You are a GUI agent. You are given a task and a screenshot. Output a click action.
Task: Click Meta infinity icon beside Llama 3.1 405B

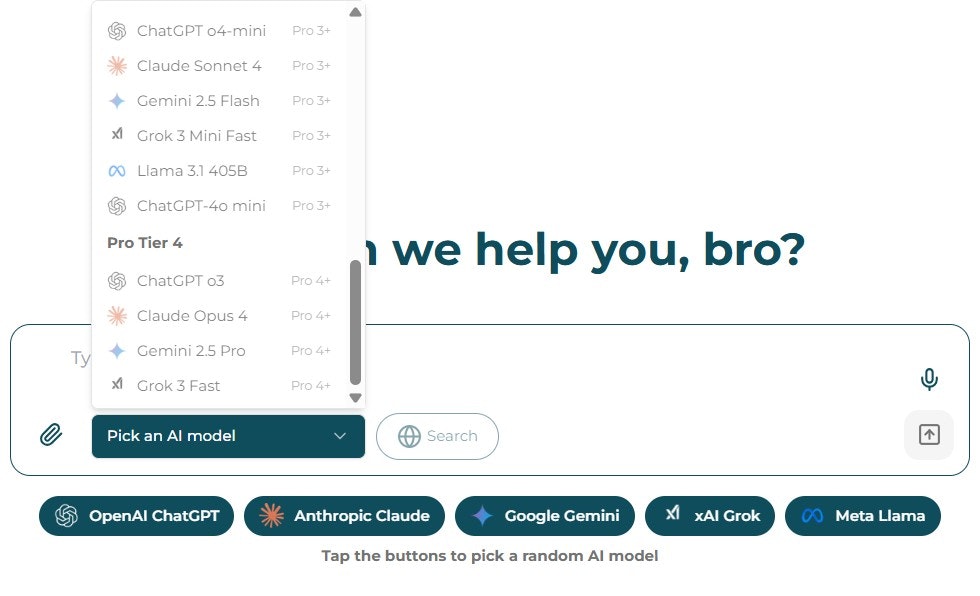[x=117, y=171]
